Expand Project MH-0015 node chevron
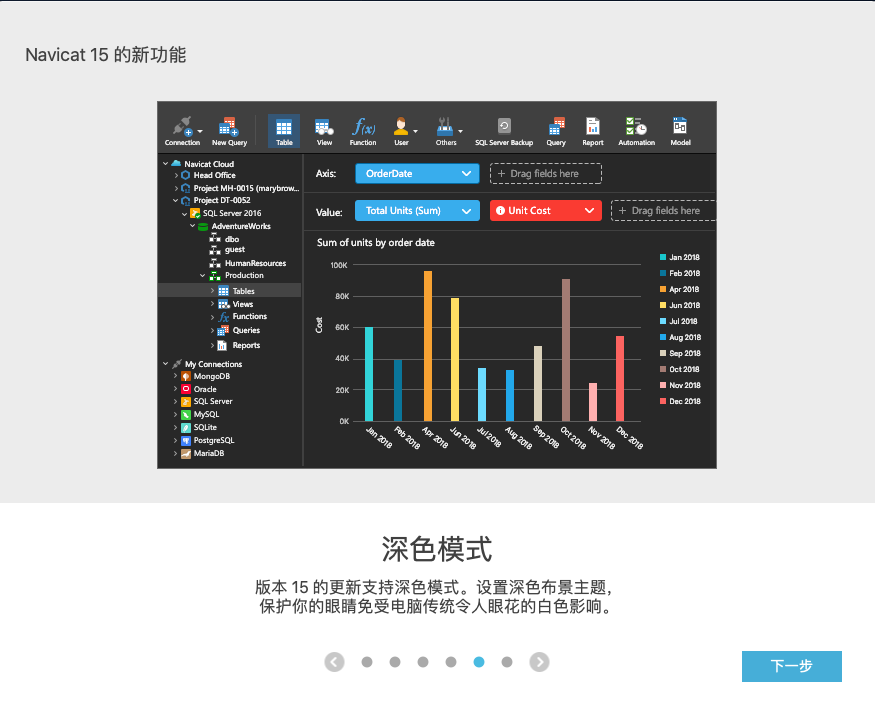Viewport: 875px width, 702px height. tap(176, 188)
